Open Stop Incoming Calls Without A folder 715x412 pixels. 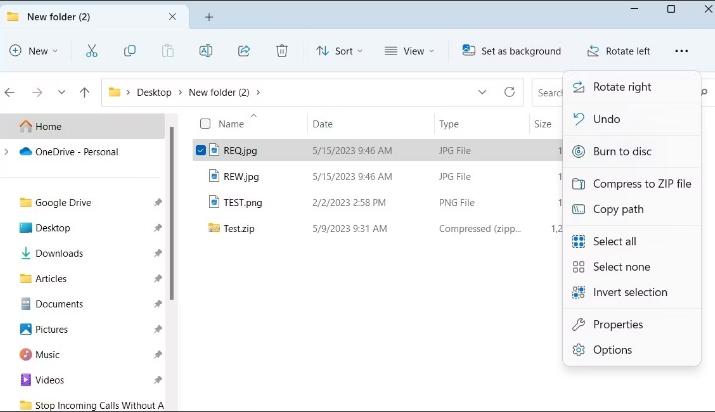click(91, 405)
